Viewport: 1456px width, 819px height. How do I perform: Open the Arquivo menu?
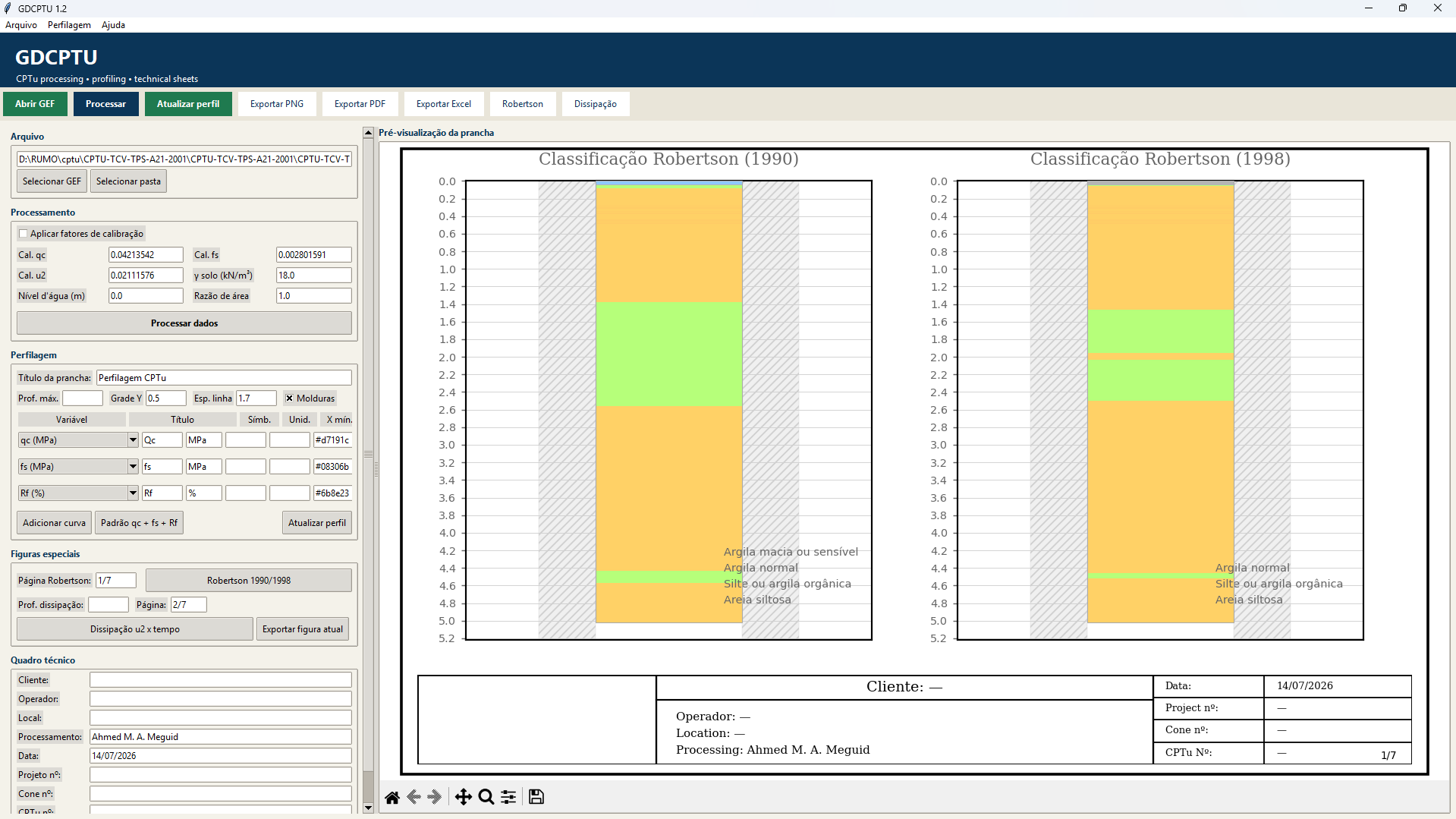[x=21, y=25]
